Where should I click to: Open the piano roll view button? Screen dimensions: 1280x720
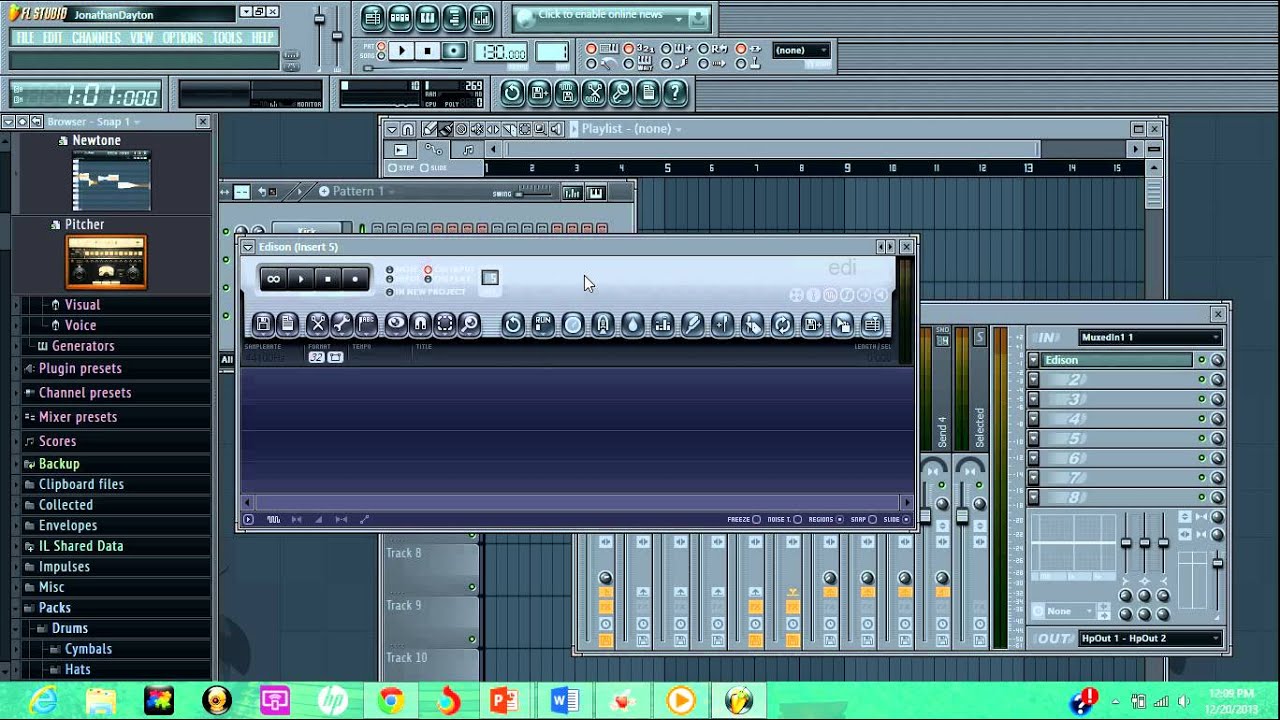427,17
